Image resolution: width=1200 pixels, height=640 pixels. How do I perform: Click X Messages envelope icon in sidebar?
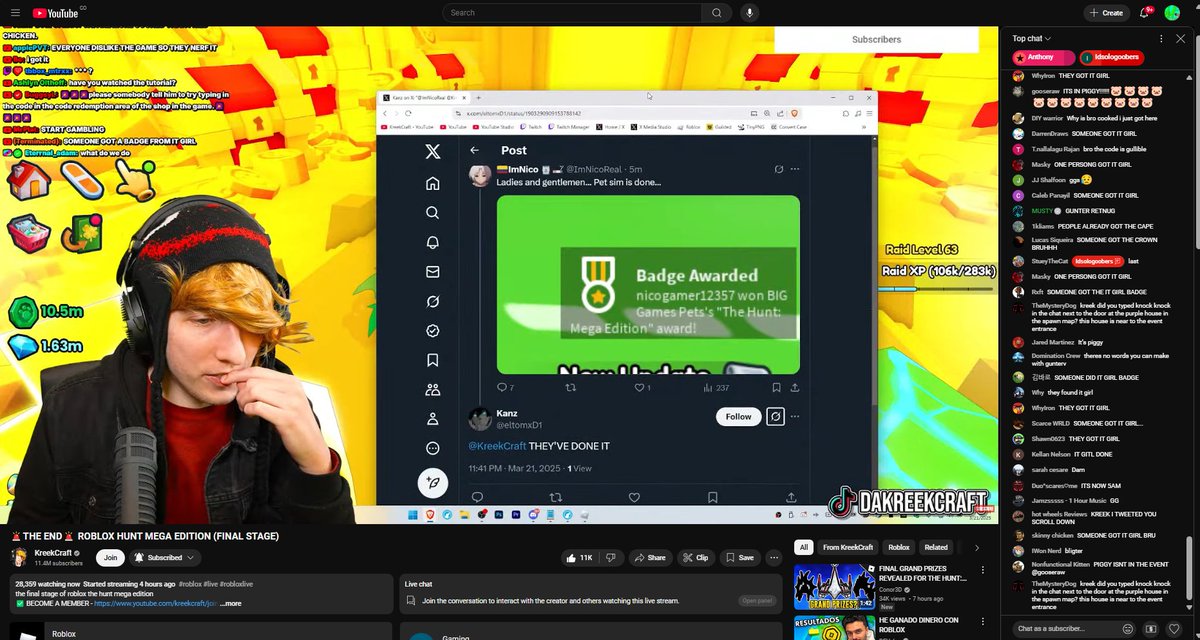[x=432, y=271]
